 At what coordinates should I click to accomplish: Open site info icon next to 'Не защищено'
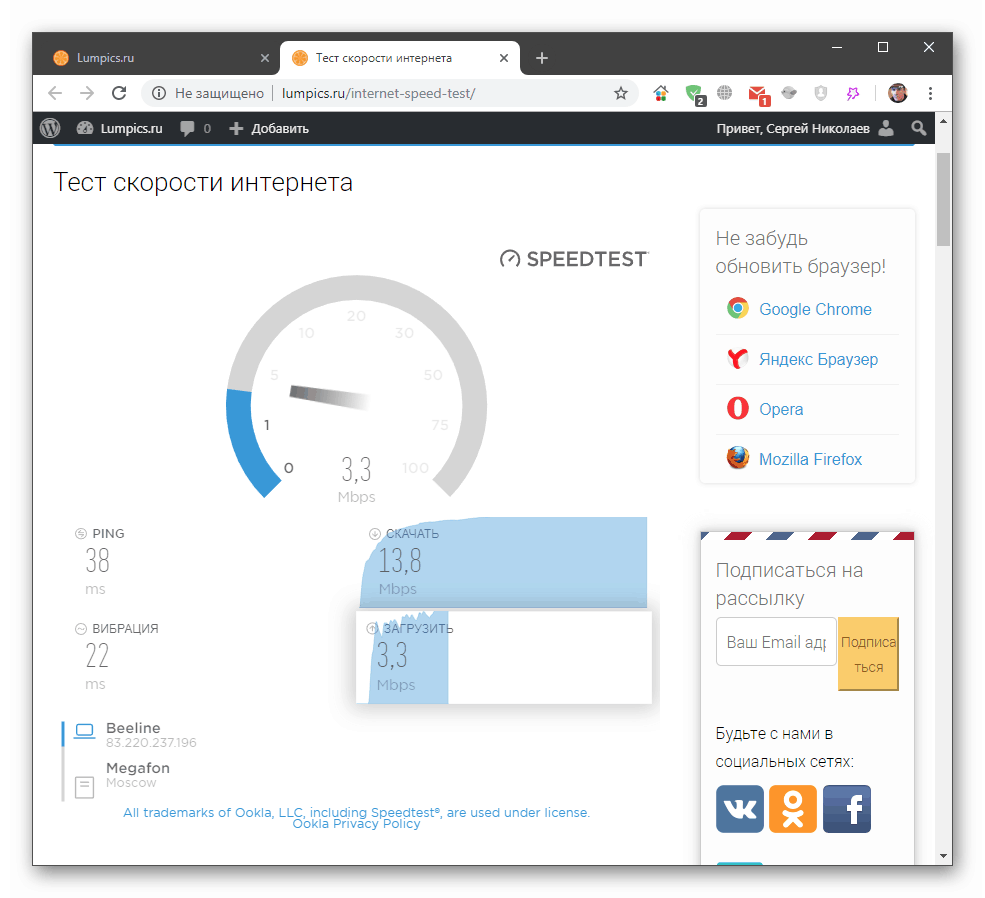click(x=159, y=94)
